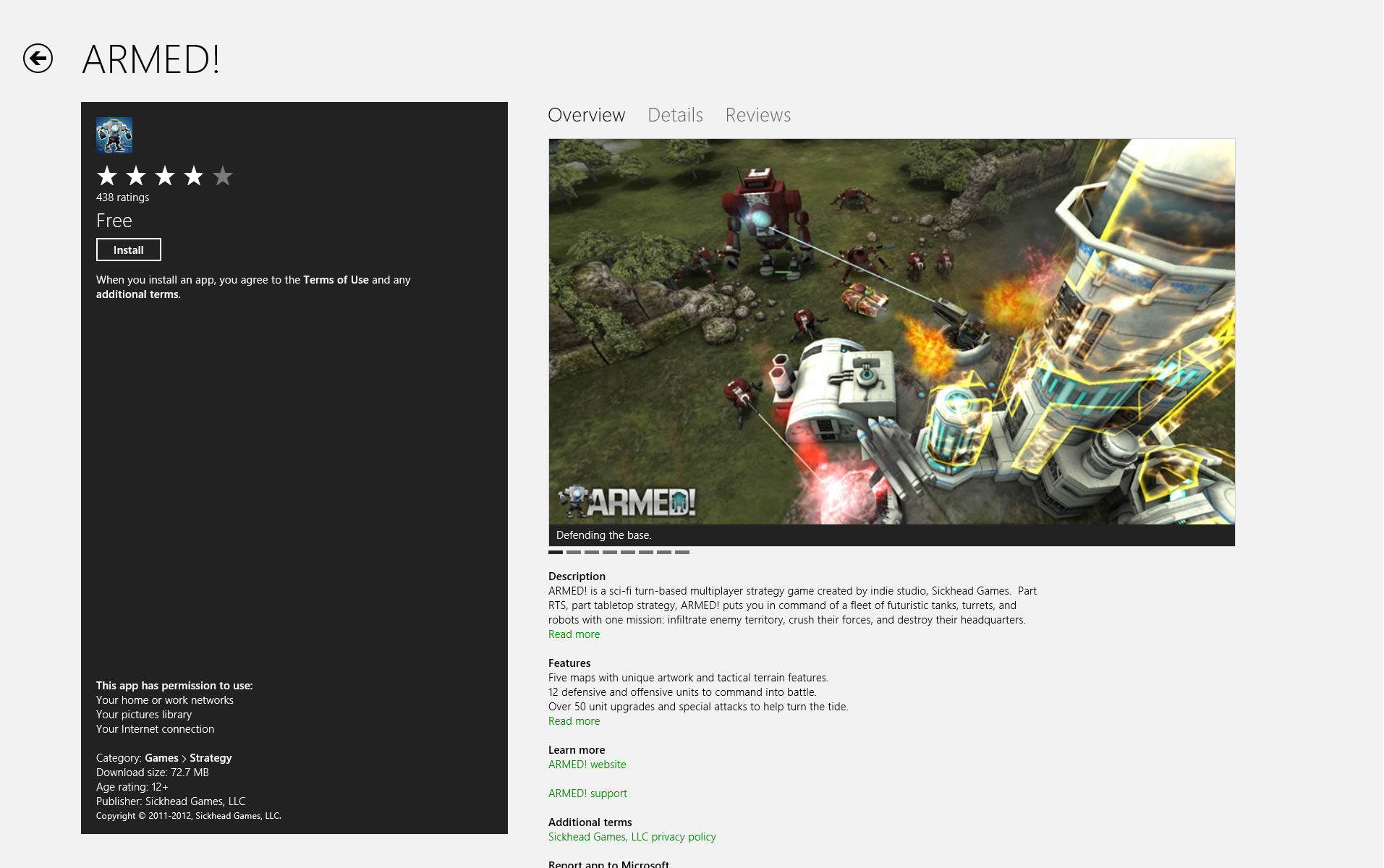Open the ARMED! website link
This screenshot has width=1384, height=868.
click(587, 765)
